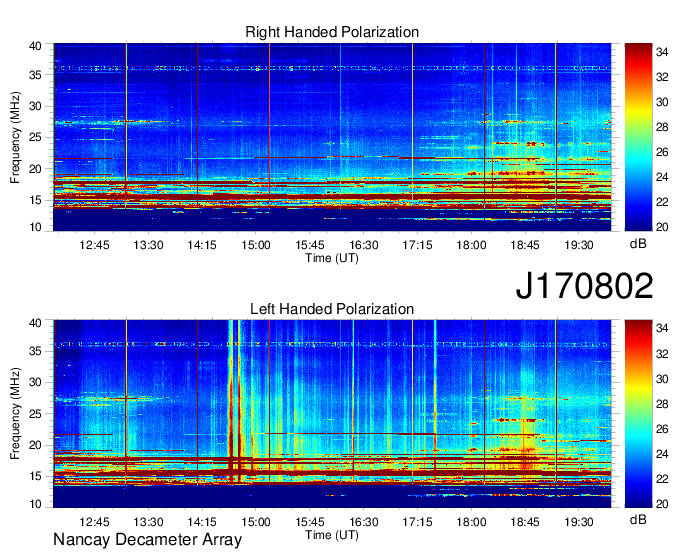This screenshot has height=552, width=680.
Task: Click 15:45 tick on Left Handed time axis
Action: [310, 522]
